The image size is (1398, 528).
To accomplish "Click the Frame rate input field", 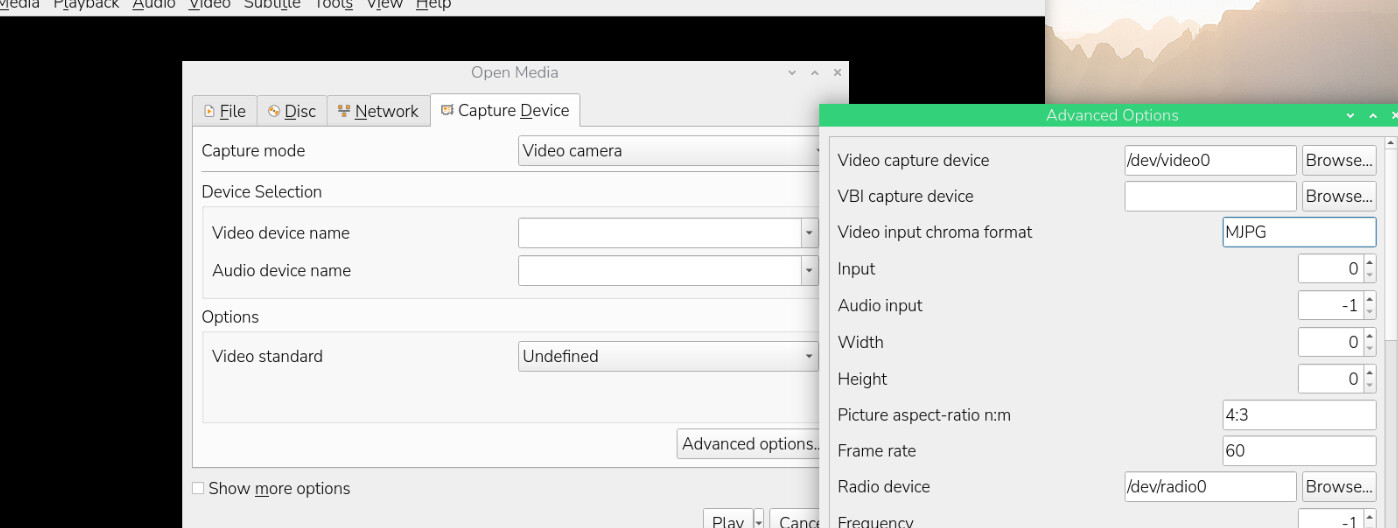I will pos(1298,450).
